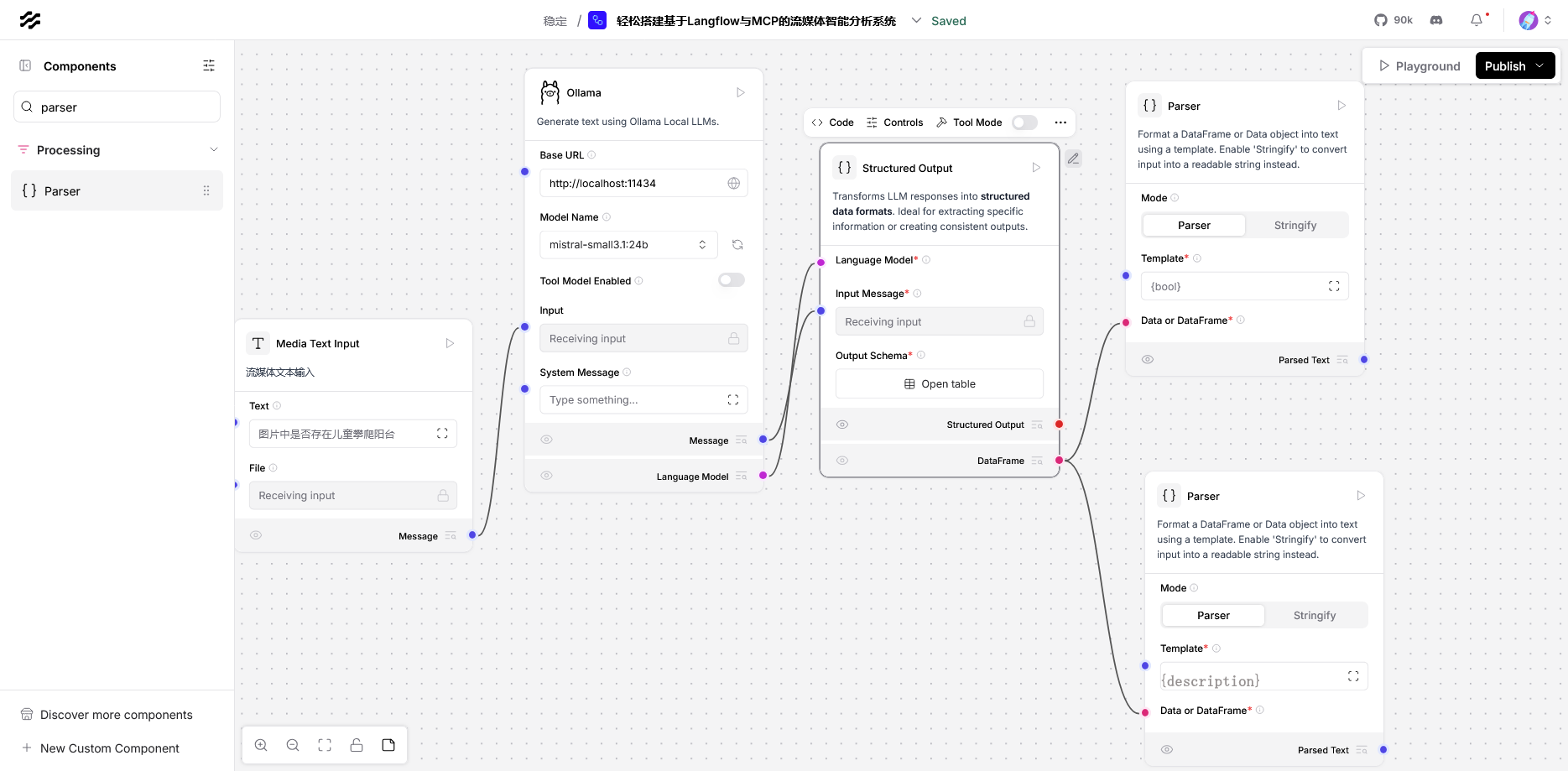Toggle Tool Model Enabled switch
The width and height of the screenshot is (1568, 771).
(x=732, y=280)
